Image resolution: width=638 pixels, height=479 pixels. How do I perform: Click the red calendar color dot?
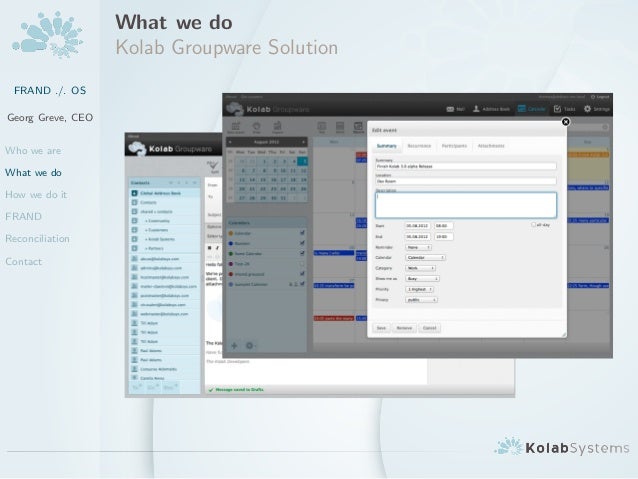[231, 274]
